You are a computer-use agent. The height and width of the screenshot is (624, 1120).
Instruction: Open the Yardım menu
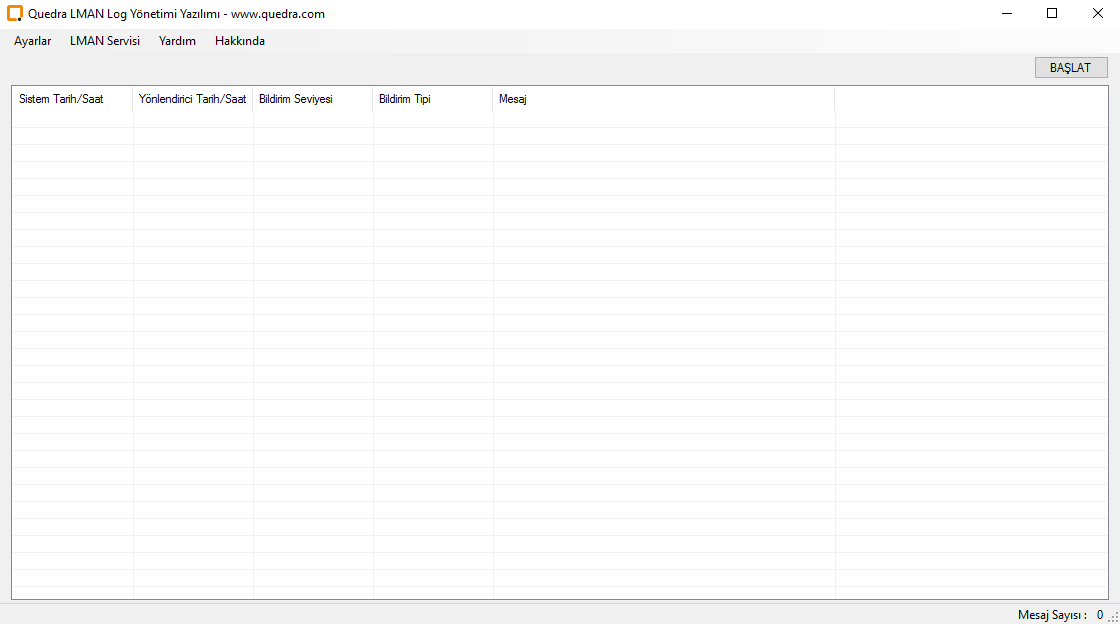[177, 41]
